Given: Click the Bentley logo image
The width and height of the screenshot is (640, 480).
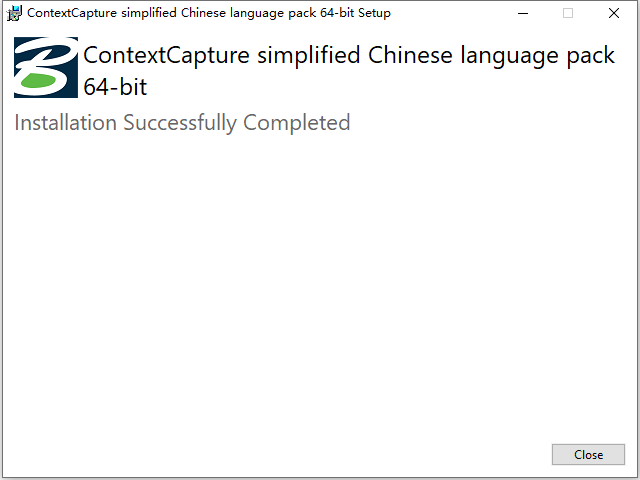Looking at the screenshot, I should click(x=46, y=67).
